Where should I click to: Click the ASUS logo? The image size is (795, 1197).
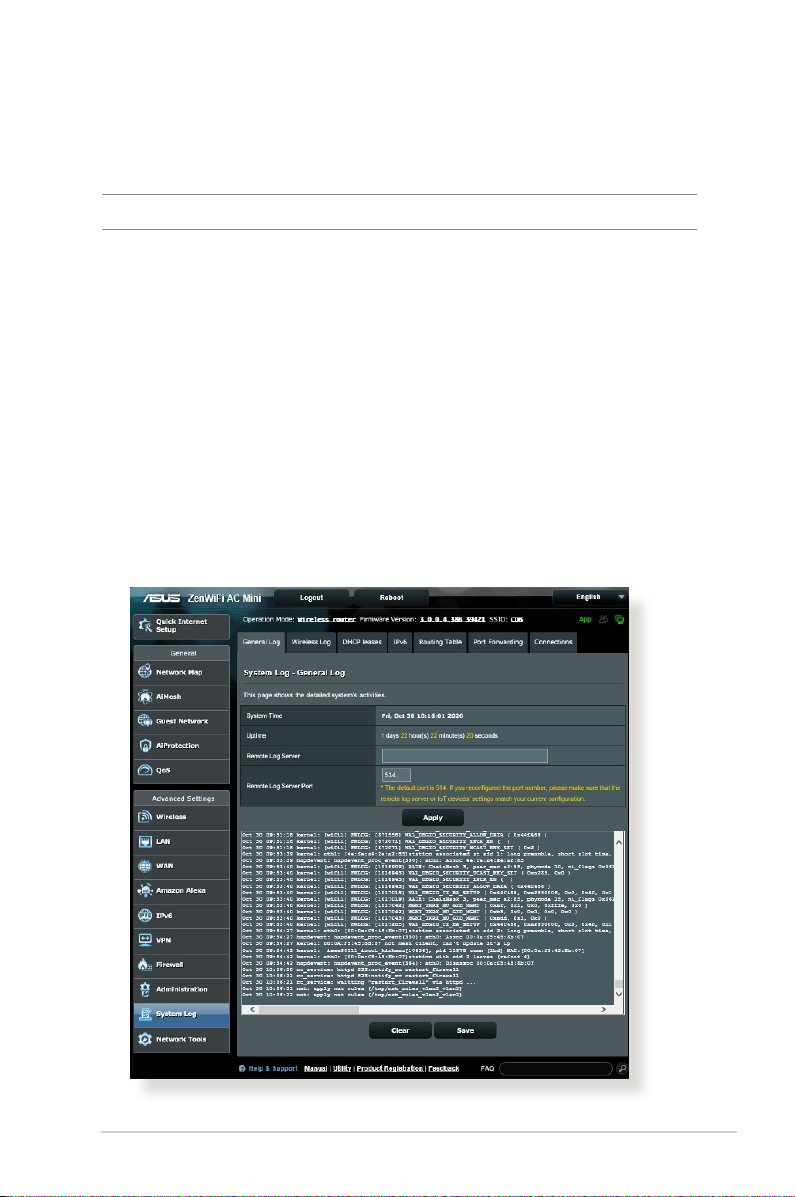click(161, 598)
